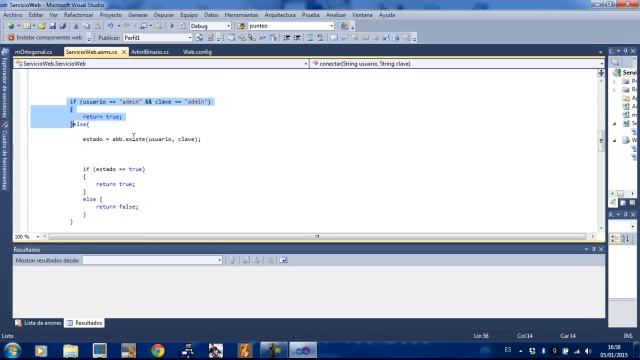Screen dimensions: 640x360
Task: Open File Explorer from the taskbar
Action: [x=71, y=350]
